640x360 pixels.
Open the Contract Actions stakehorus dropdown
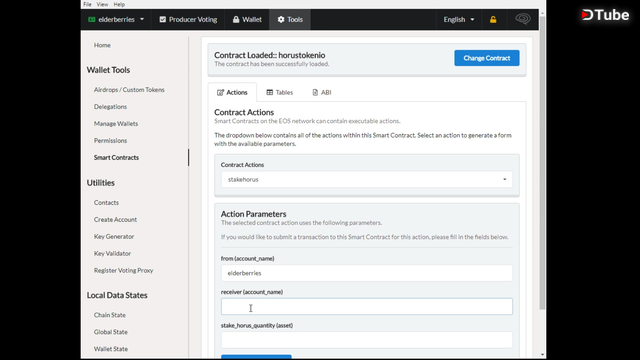[367, 180]
